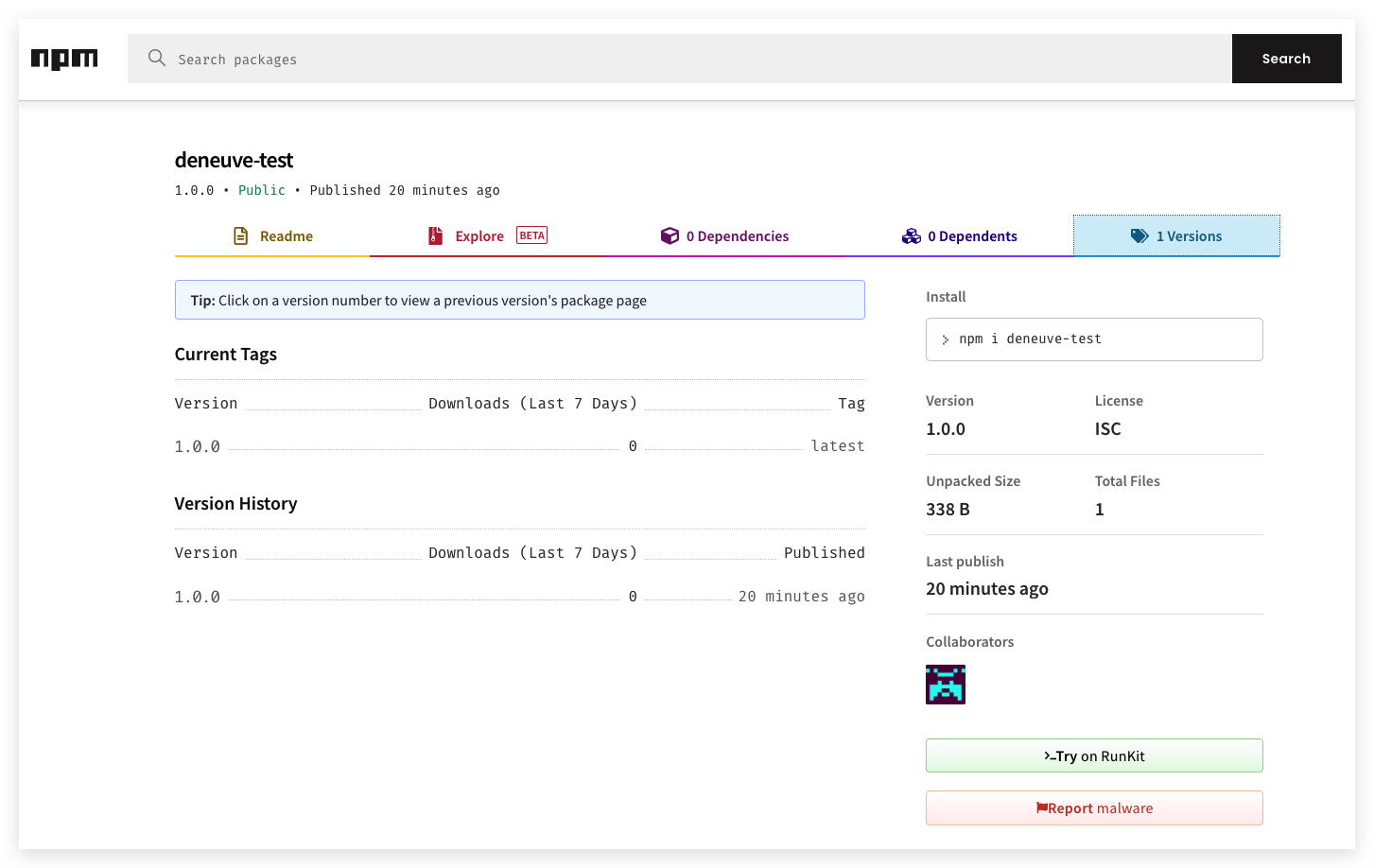Click the Report malware button
1374x868 pixels.
click(1094, 807)
